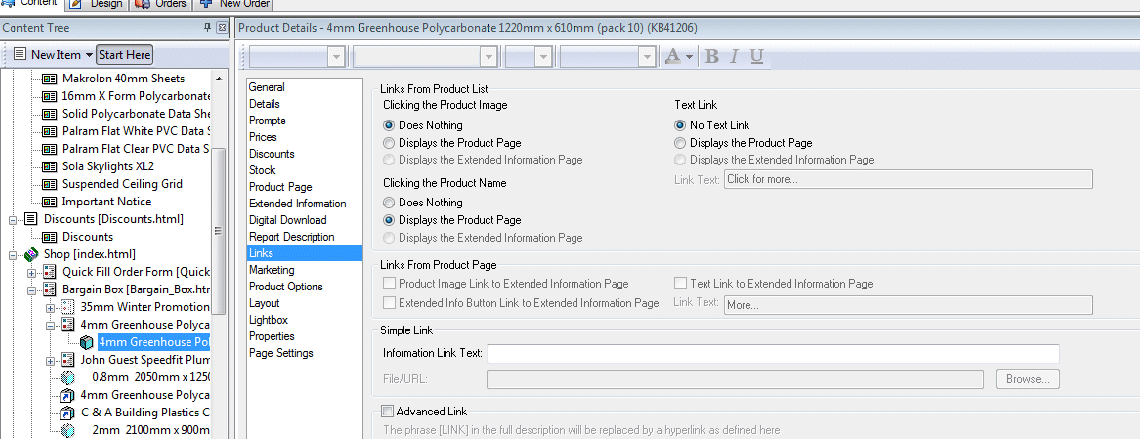1140x439 pixels.
Task: Collapse the Bargain Box tree node
Action: [32, 290]
